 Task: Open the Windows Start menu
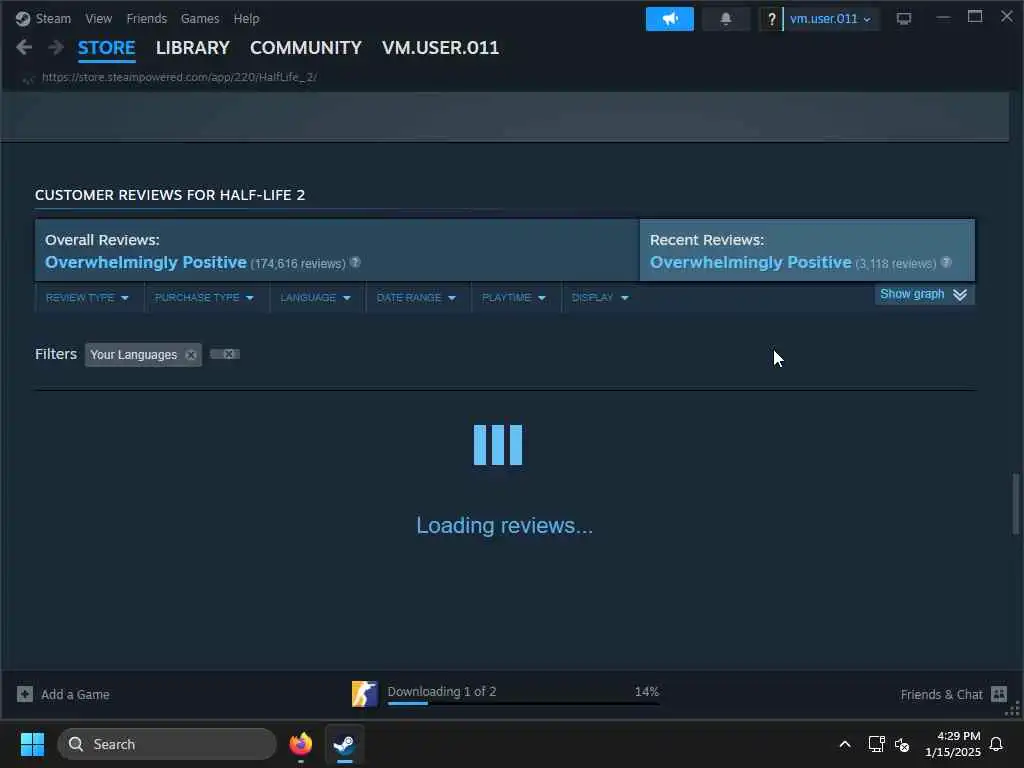coord(32,744)
